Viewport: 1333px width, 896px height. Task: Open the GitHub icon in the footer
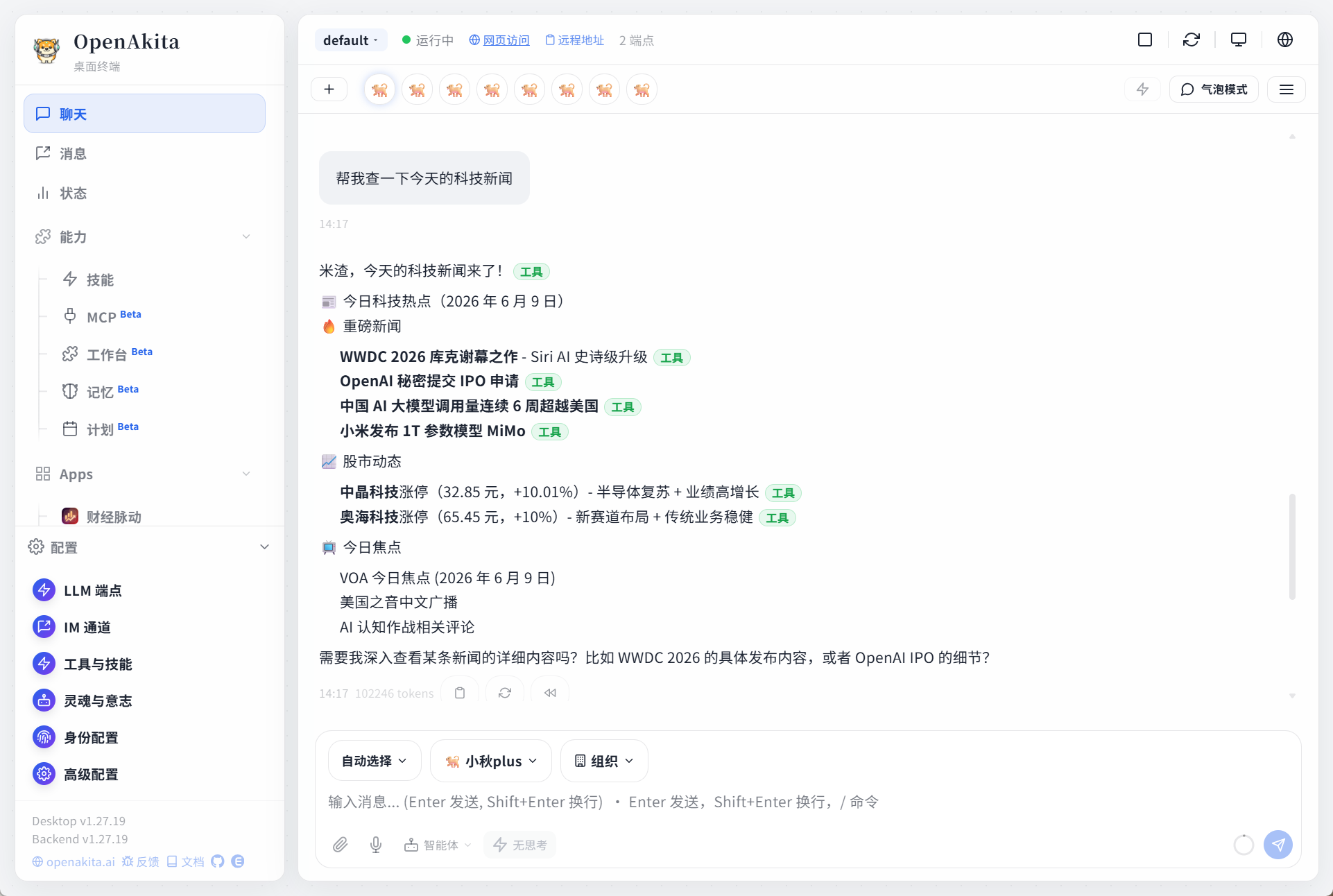pos(218,861)
